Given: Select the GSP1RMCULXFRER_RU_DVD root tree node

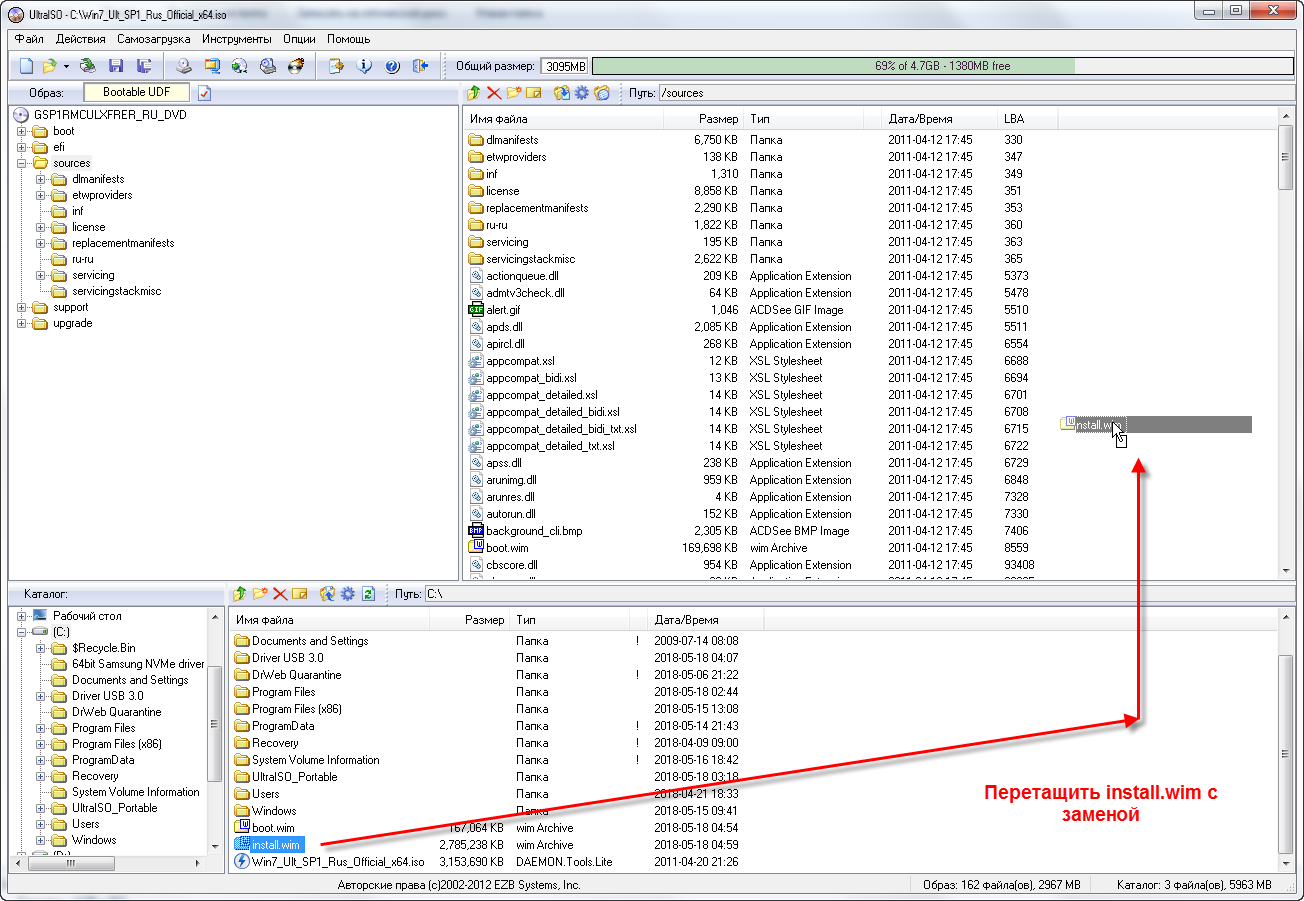Looking at the screenshot, I should 110,115.
